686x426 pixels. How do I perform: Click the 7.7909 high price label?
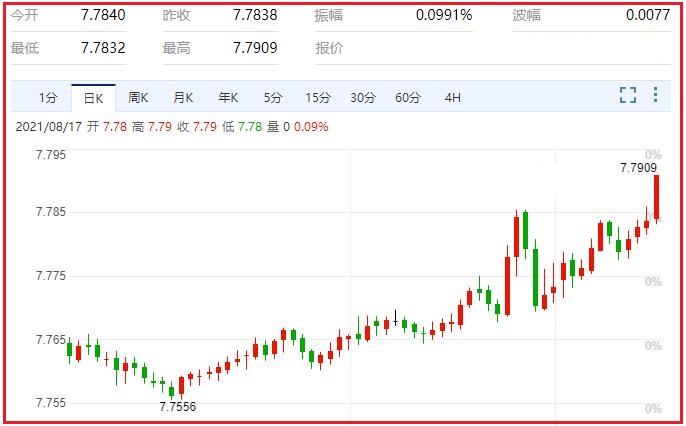click(638, 168)
